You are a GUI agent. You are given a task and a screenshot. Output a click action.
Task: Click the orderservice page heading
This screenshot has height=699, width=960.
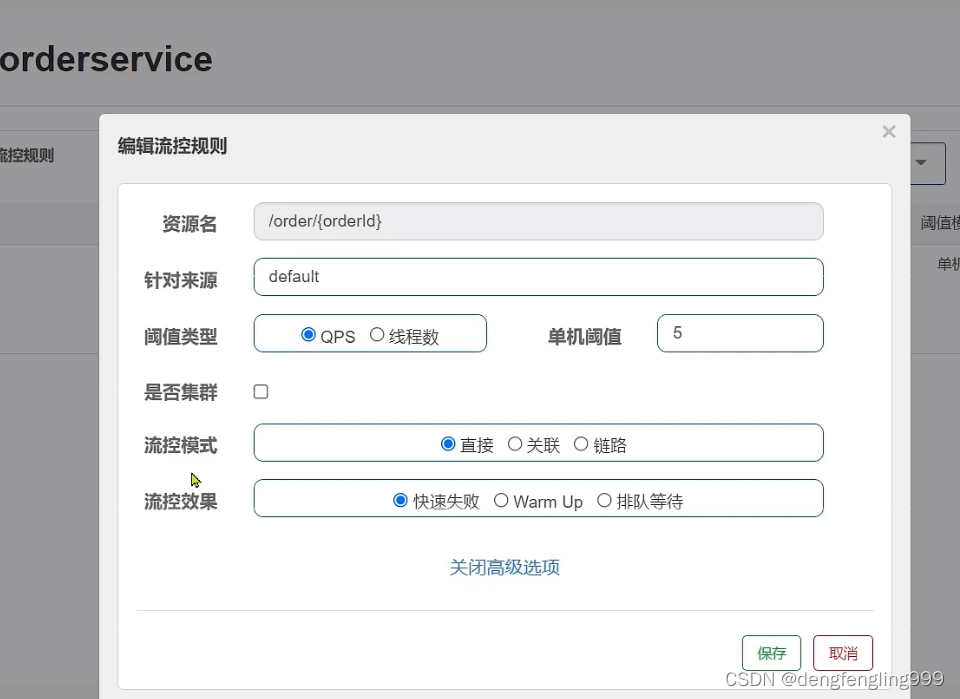(105, 59)
